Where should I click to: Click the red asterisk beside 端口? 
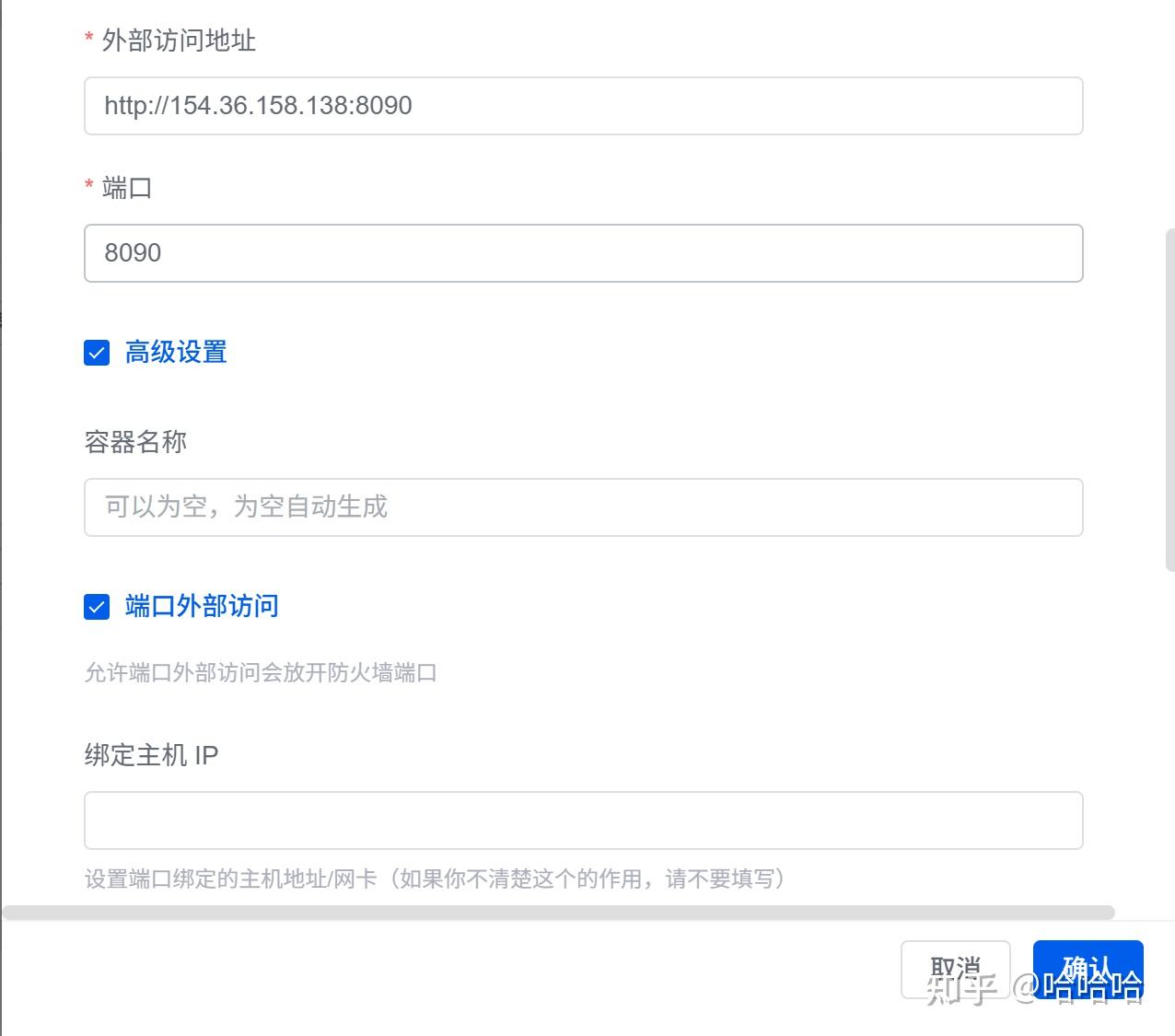tap(89, 186)
